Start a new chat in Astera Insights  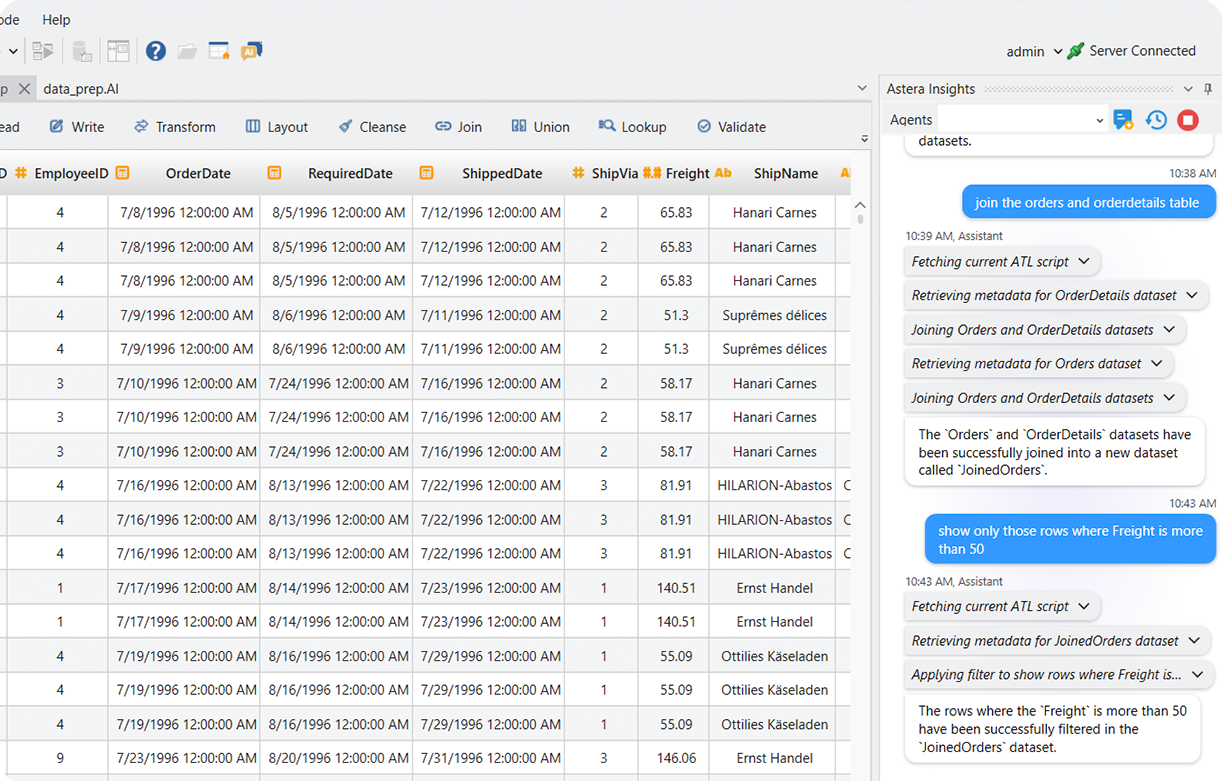point(1123,120)
